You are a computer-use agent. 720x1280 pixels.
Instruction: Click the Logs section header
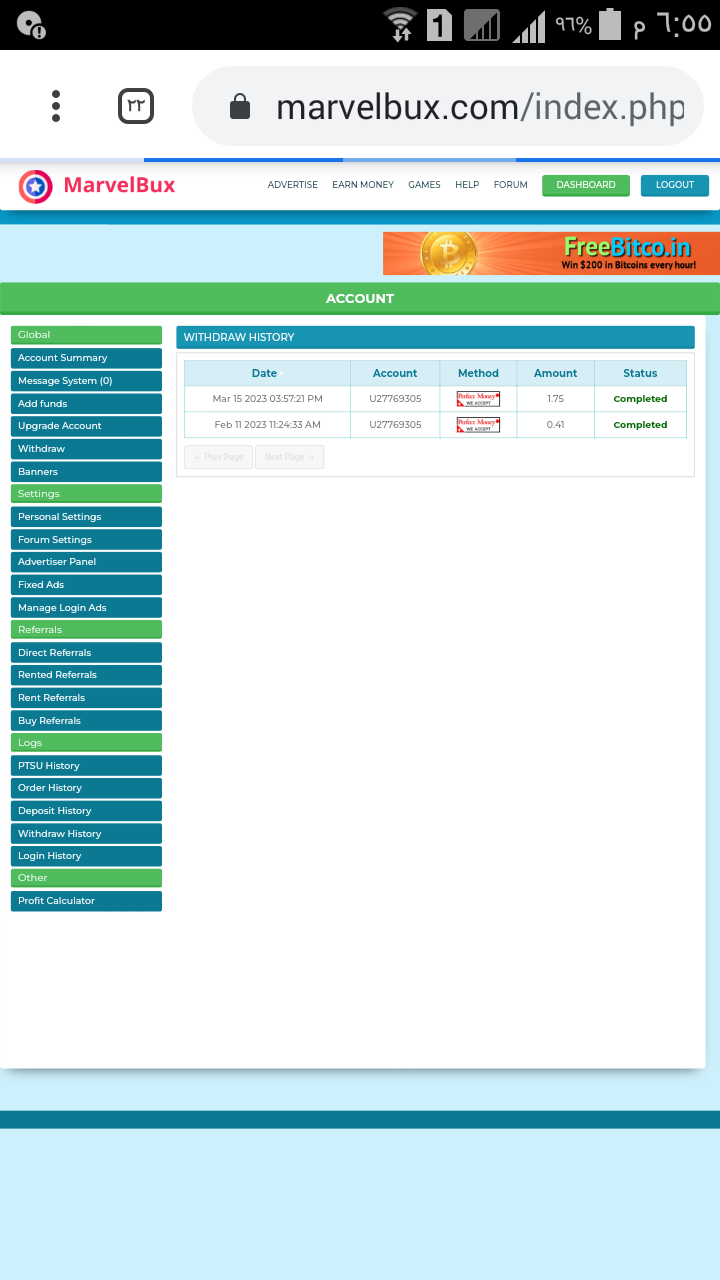[x=86, y=743]
